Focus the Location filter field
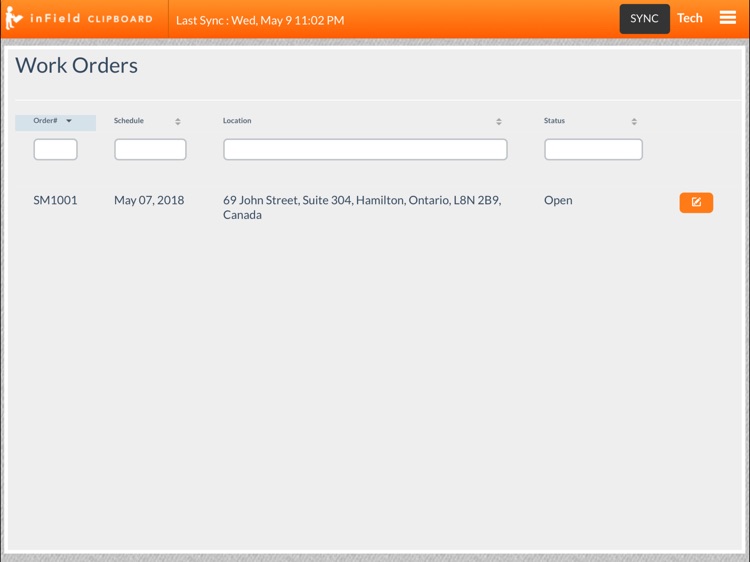The image size is (750, 562). [x=365, y=149]
